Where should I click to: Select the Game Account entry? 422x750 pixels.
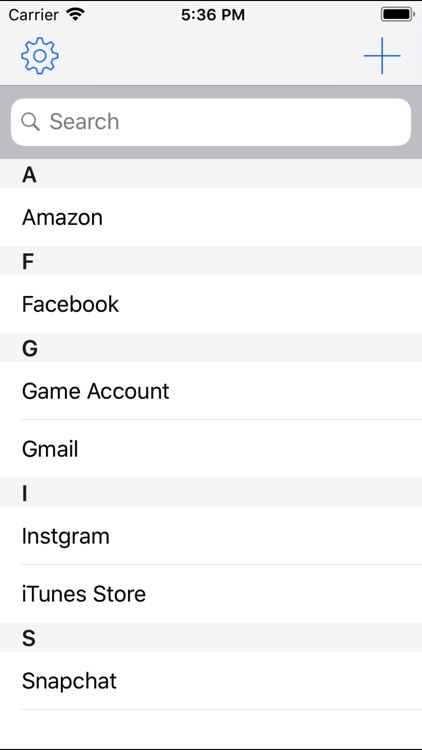click(x=211, y=391)
